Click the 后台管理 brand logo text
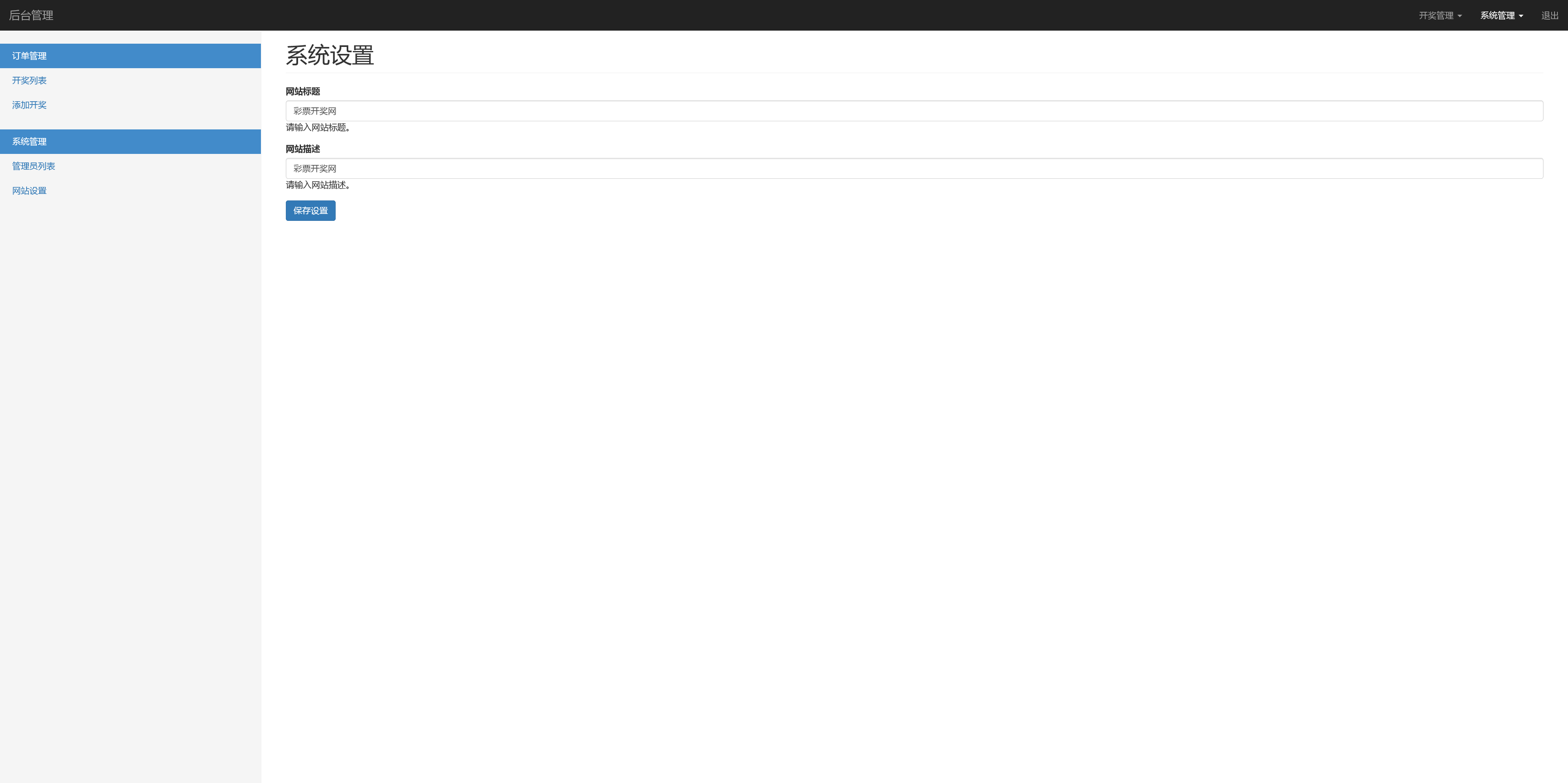Screen dimensions: 1568x783 pyautogui.click(x=31, y=15)
